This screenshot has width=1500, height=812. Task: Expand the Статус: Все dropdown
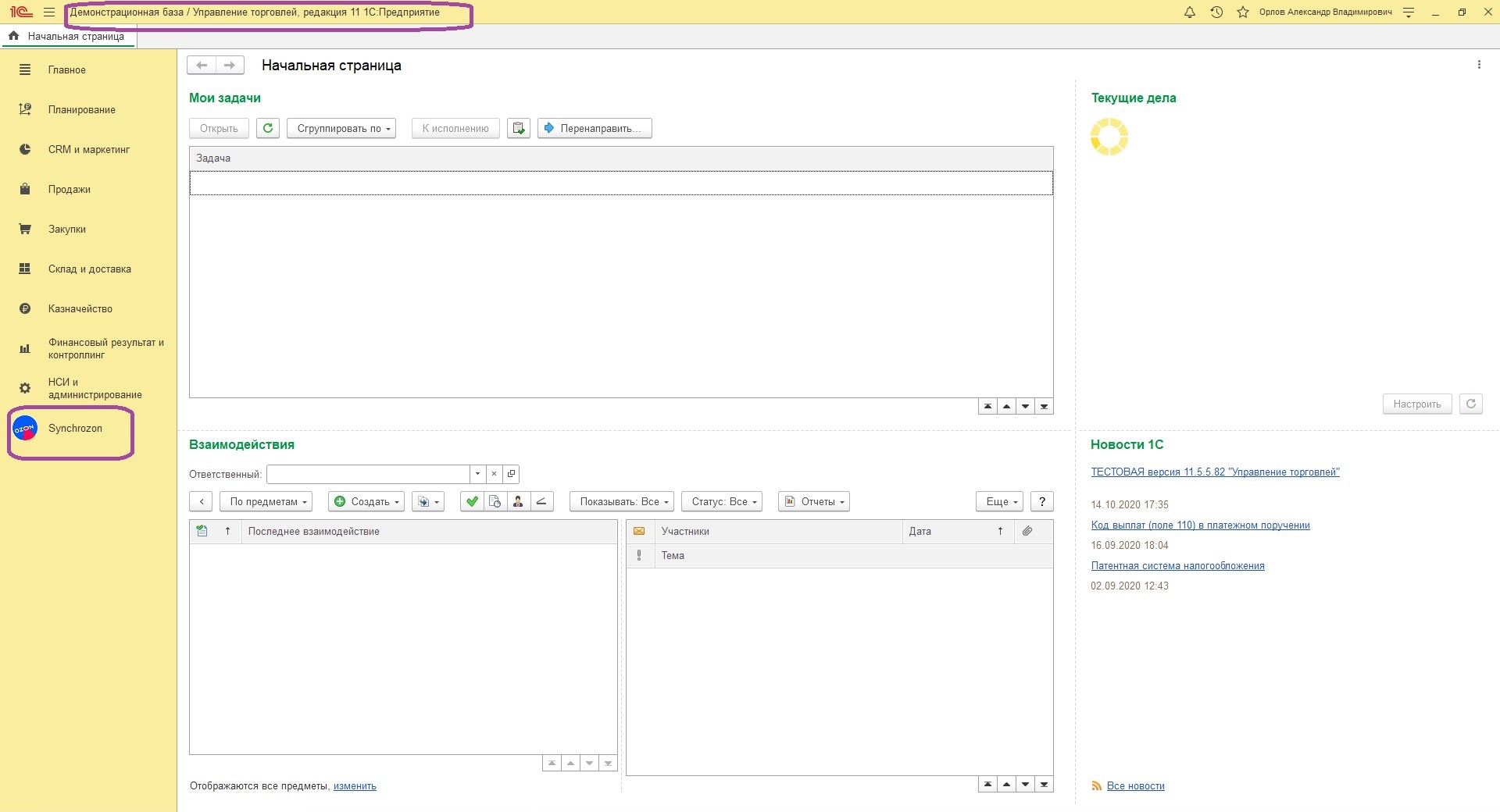click(x=723, y=501)
